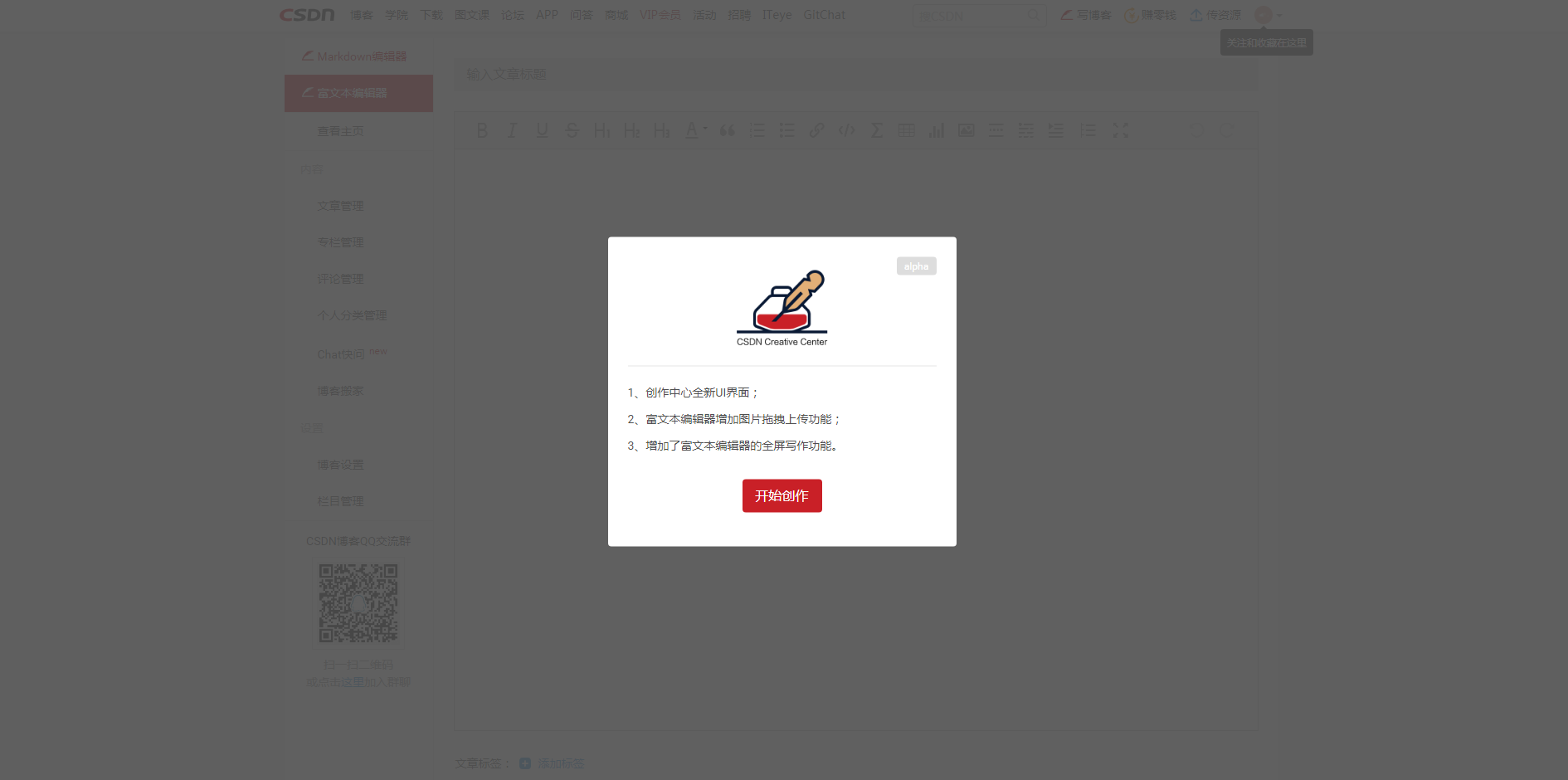Click the QQ group QR code image
1568x780 pixels.
click(358, 603)
